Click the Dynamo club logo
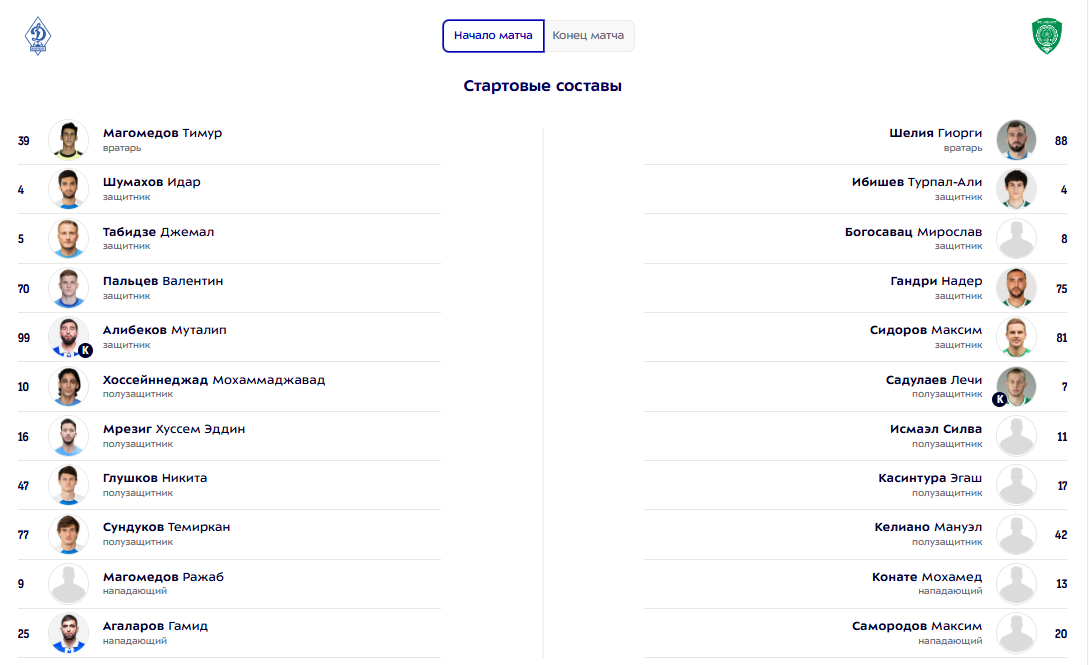This screenshot has height=665, width=1089. [38, 36]
